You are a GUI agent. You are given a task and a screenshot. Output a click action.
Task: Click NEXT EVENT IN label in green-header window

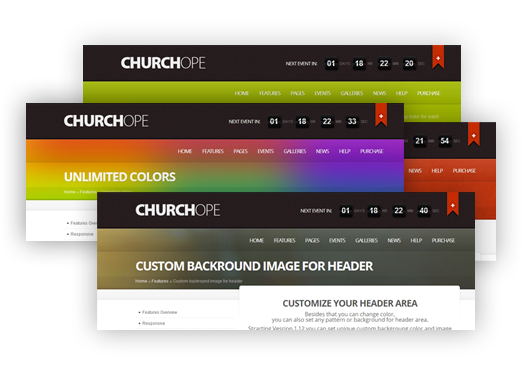[301, 63]
